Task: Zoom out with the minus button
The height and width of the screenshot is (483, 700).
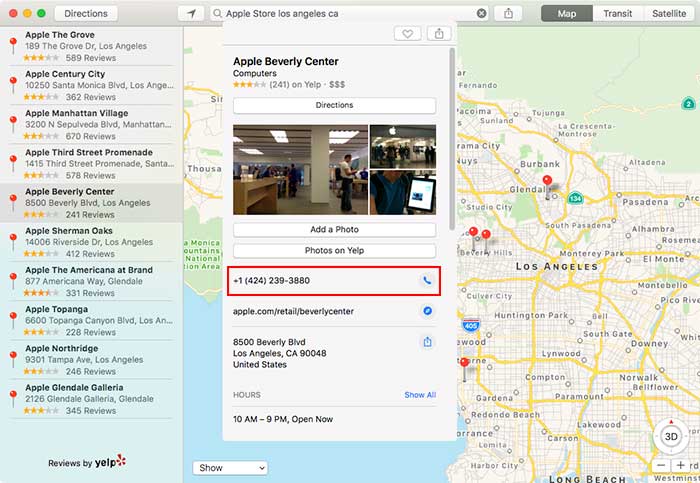Action: tap(661, 465)
